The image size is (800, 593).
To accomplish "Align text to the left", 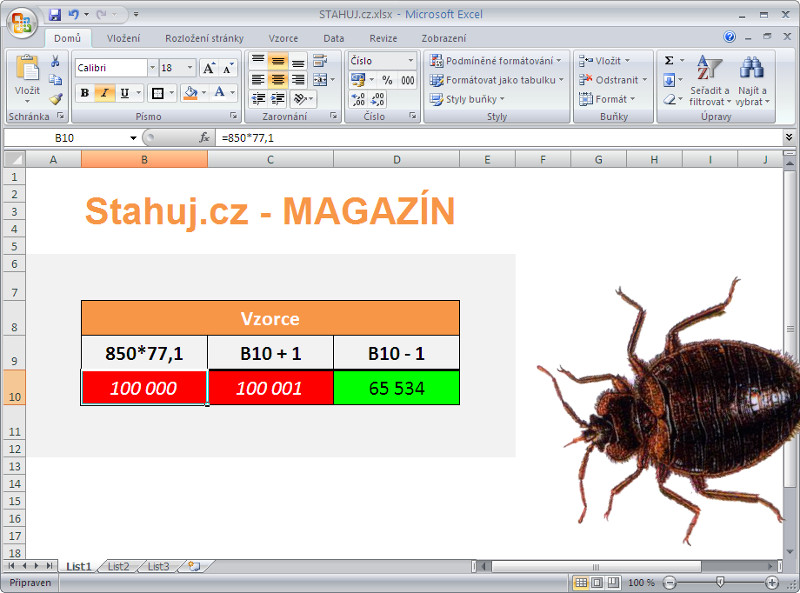I will (258, 80).
